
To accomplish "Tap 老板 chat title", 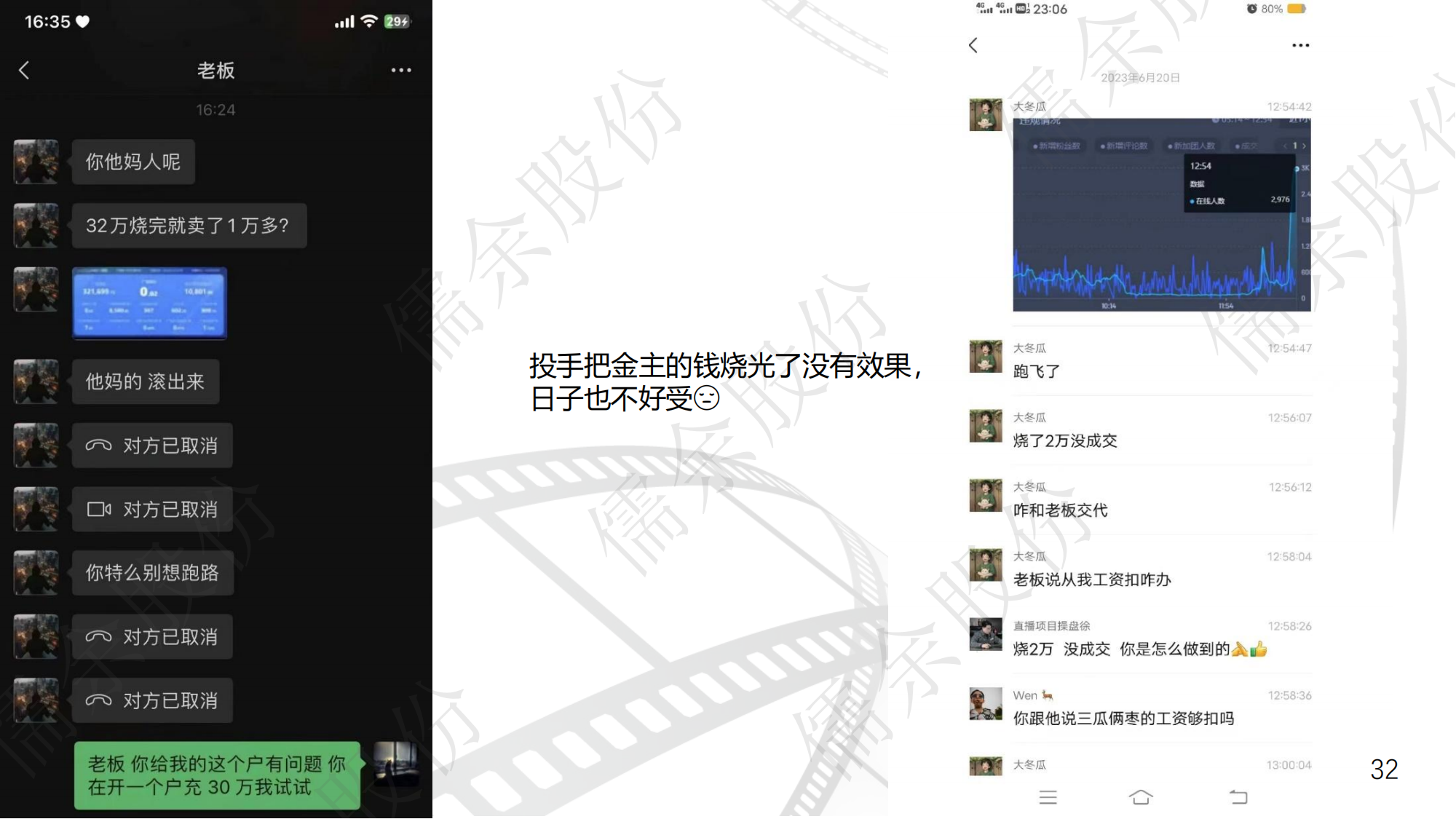I will tap(216, 71).
